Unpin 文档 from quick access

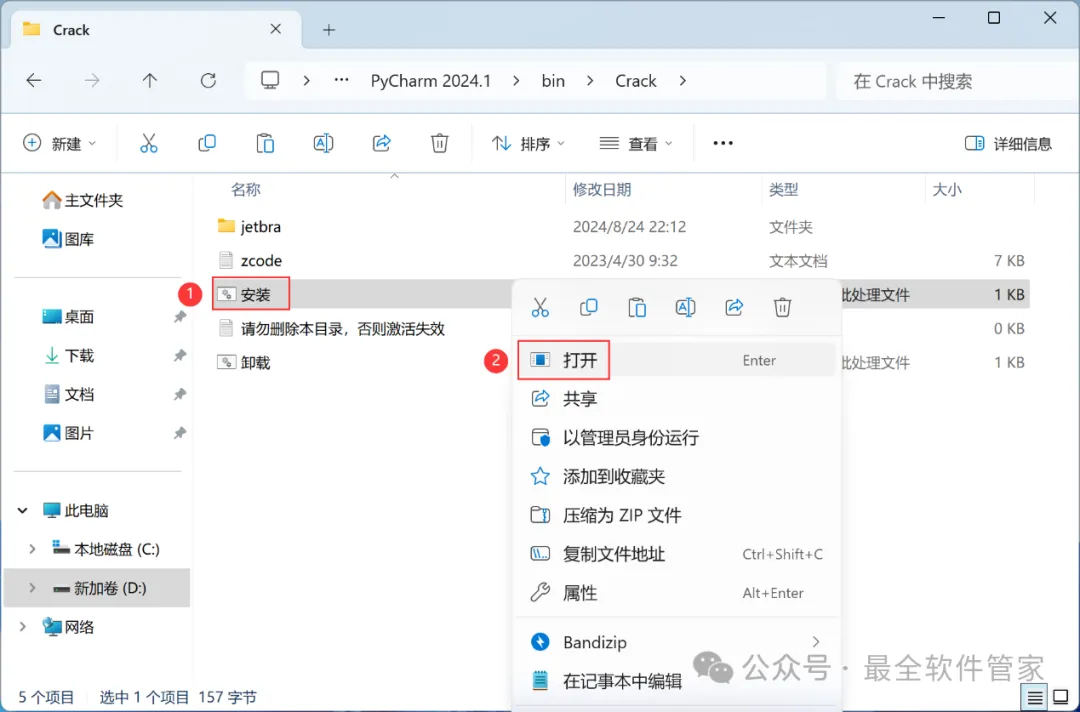180,394
